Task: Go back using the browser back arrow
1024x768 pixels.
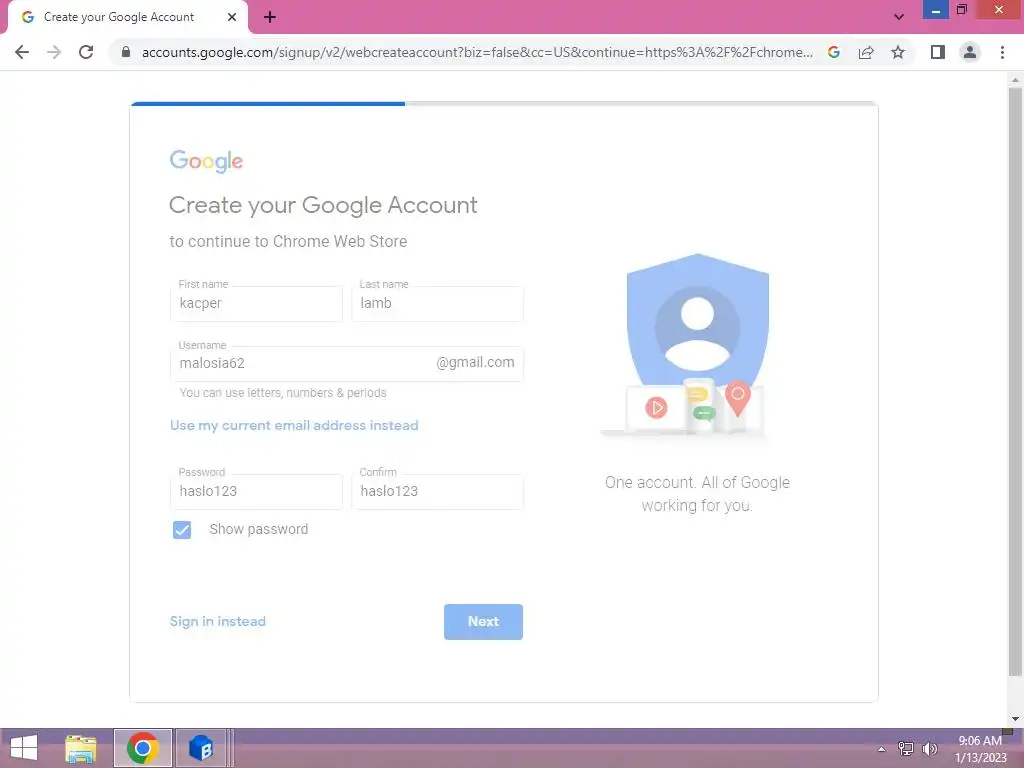Action: (x=22, y=52)
